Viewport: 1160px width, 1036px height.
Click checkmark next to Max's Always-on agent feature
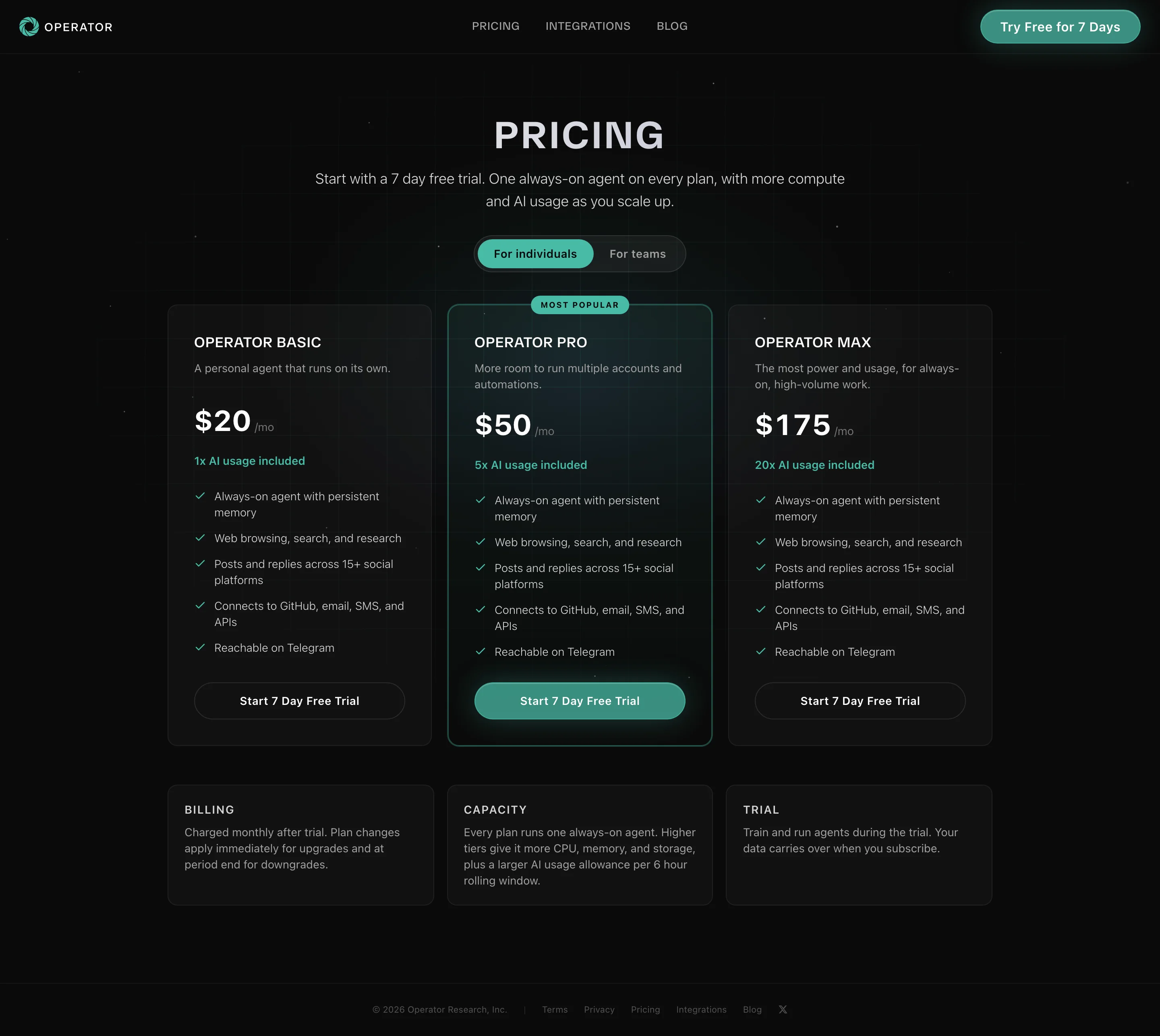click(x=760, y=500)
